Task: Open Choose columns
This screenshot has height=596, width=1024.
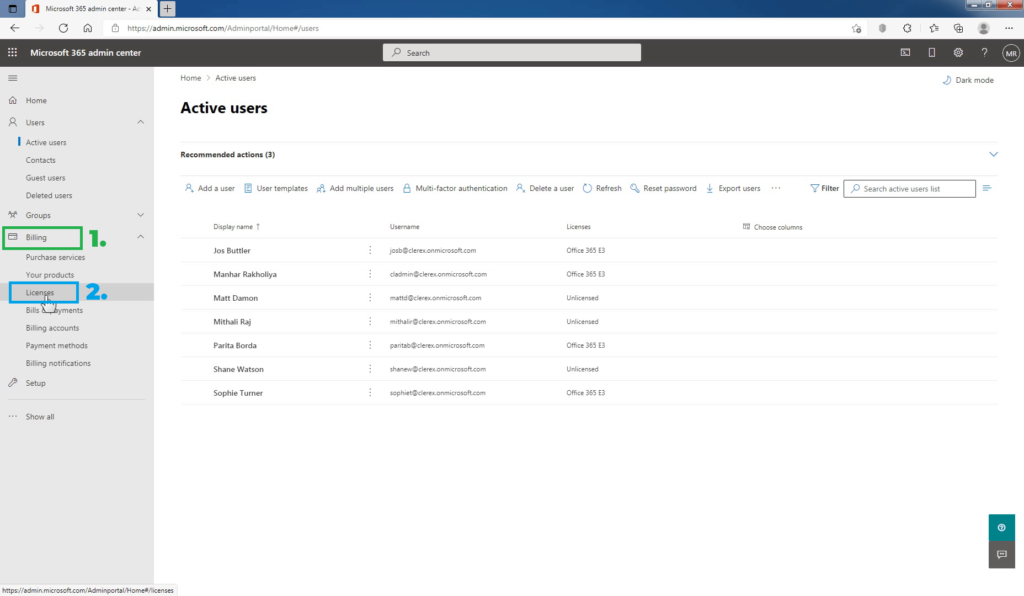Action: [773, 227]
